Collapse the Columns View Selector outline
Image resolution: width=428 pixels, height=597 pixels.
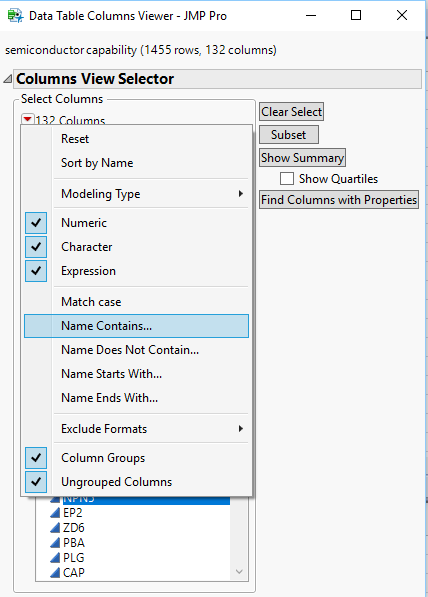8,79
